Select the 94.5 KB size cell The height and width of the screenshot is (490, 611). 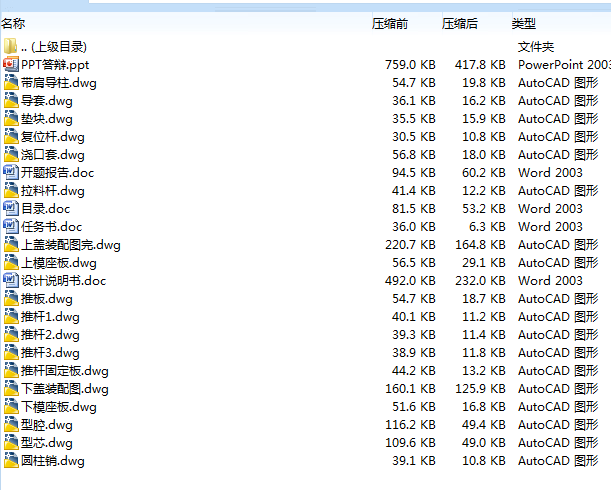coord(414,172)
